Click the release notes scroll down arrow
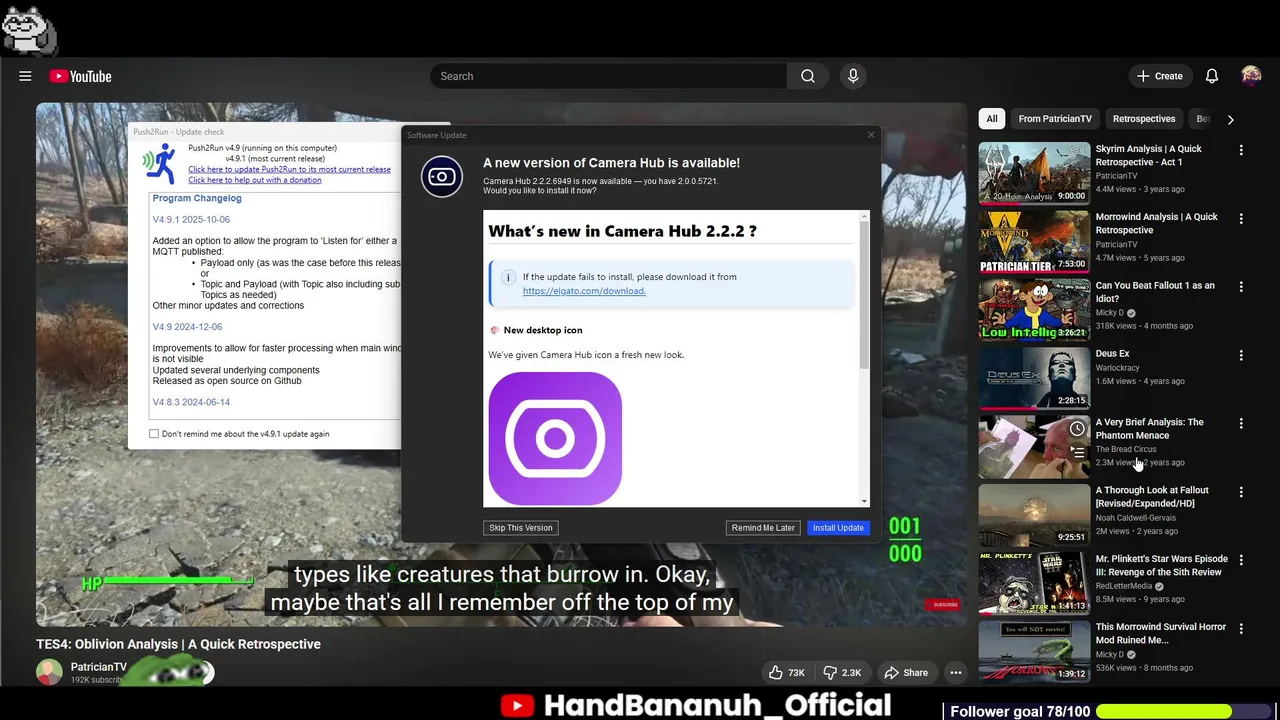Screen dimensions: 1280x720 (x=864, y=501)
